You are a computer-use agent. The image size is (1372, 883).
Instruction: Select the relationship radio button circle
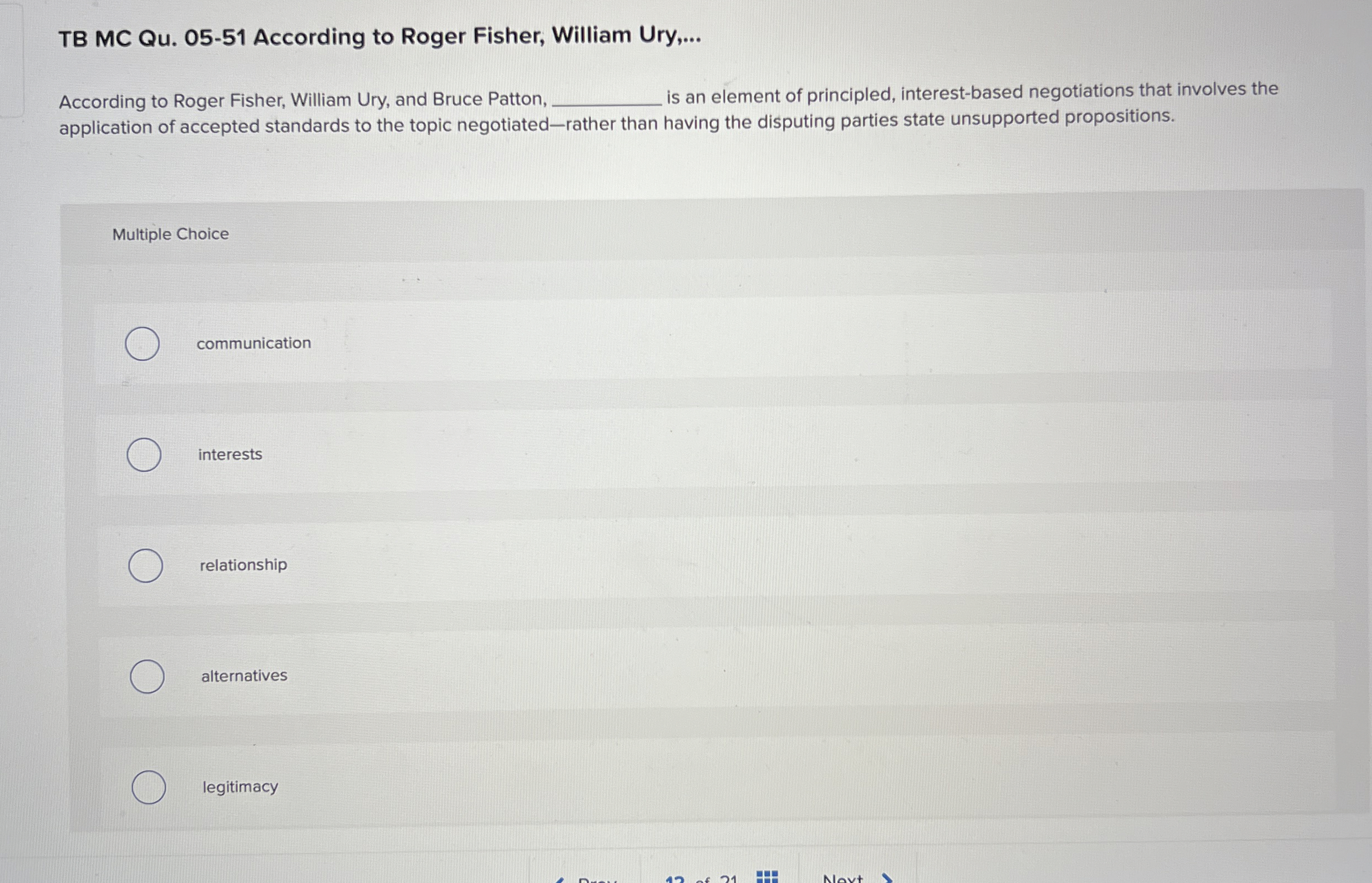(145, 566)
